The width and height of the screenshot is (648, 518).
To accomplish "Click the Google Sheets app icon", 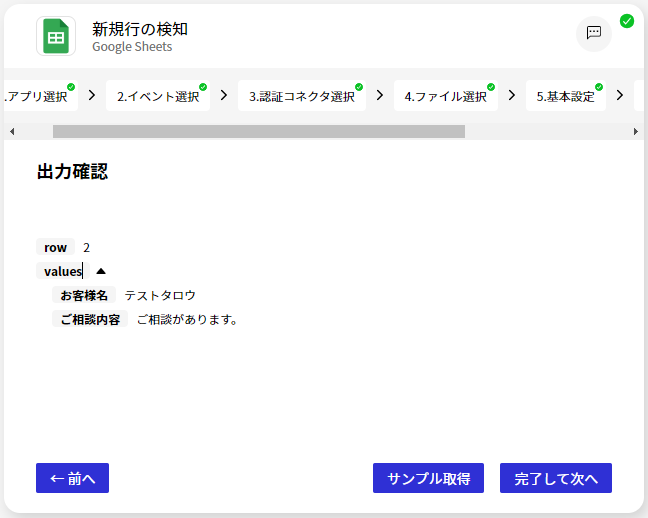I will coord(56,36).
